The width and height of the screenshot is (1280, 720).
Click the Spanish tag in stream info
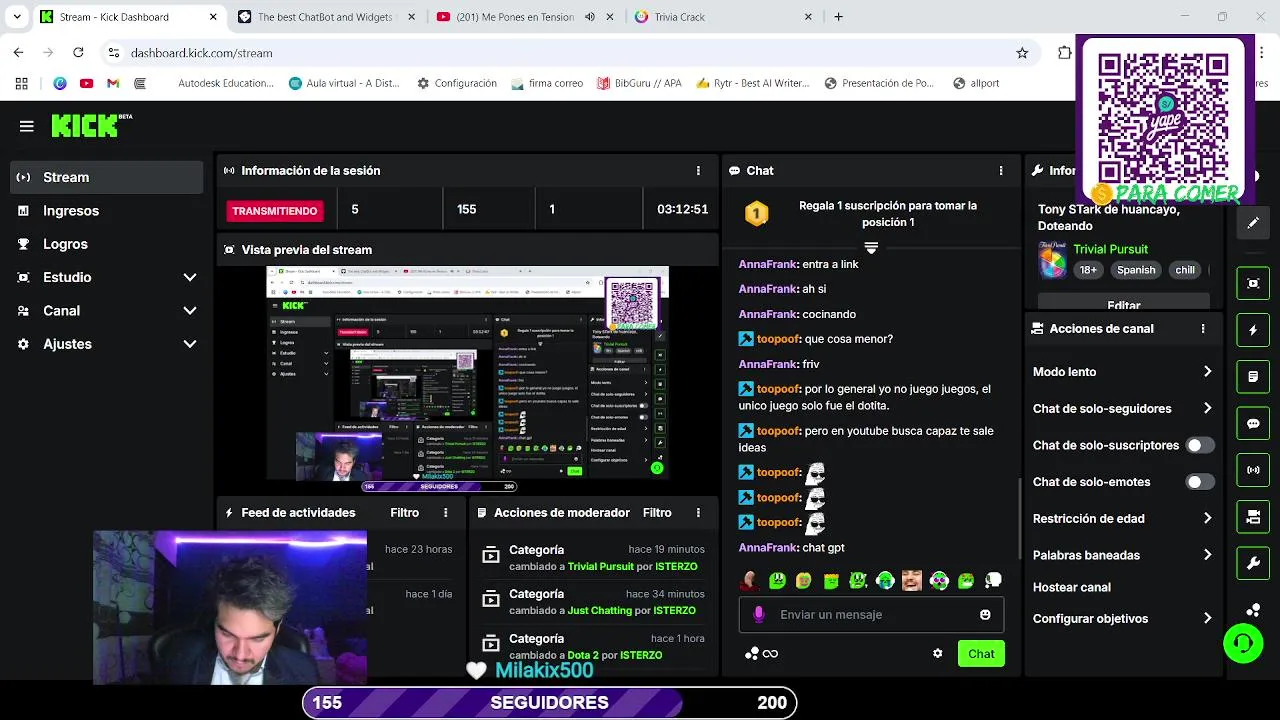pyautogui.click(x=1136, y=270)
